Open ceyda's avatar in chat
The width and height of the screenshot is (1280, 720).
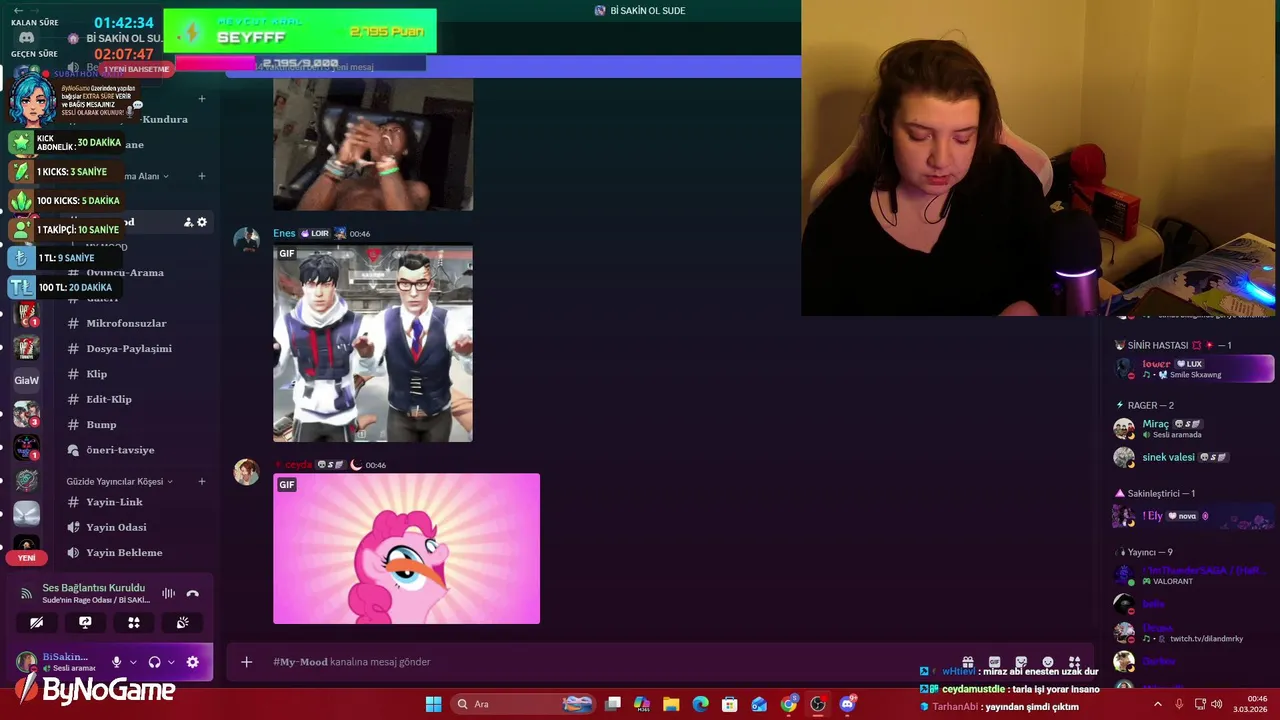(x=246, y=472)
